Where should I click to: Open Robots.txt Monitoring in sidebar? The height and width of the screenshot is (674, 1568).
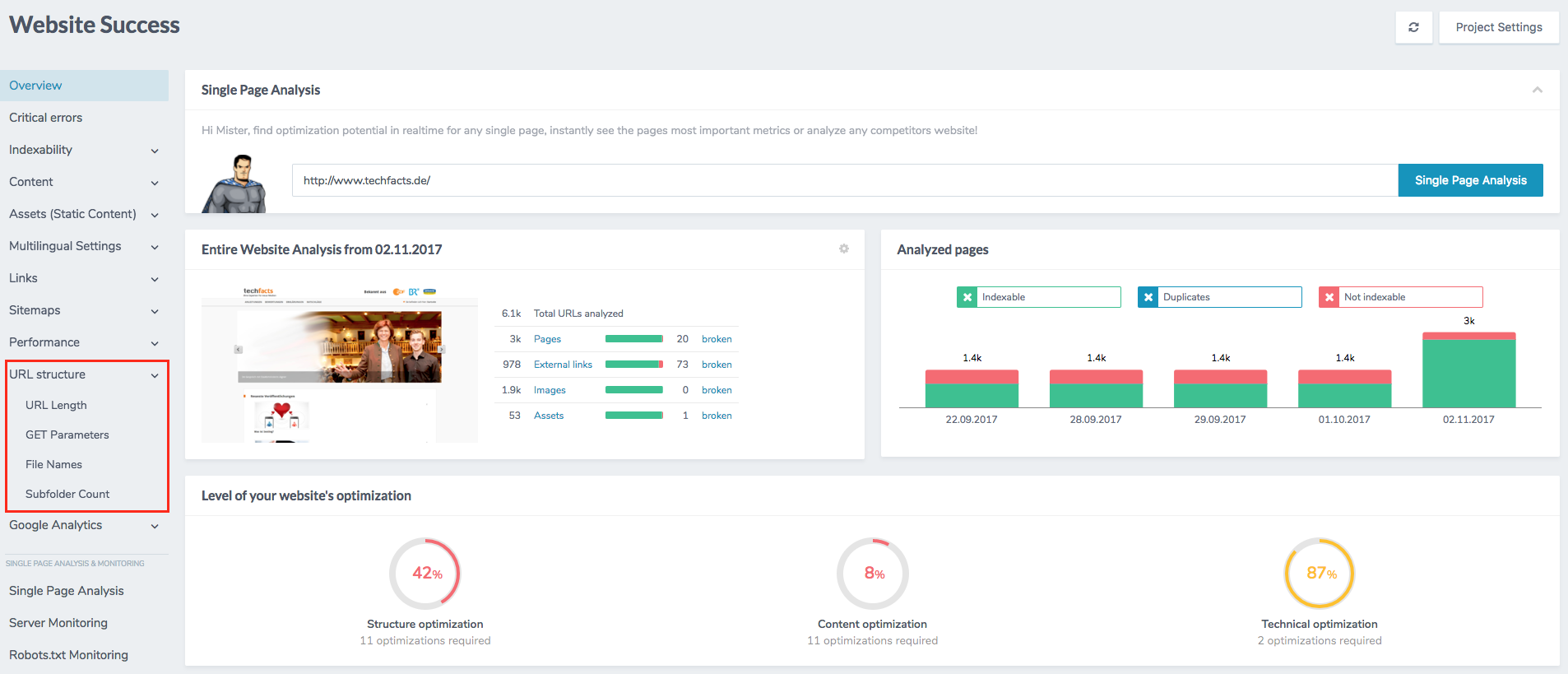[68, 655]
